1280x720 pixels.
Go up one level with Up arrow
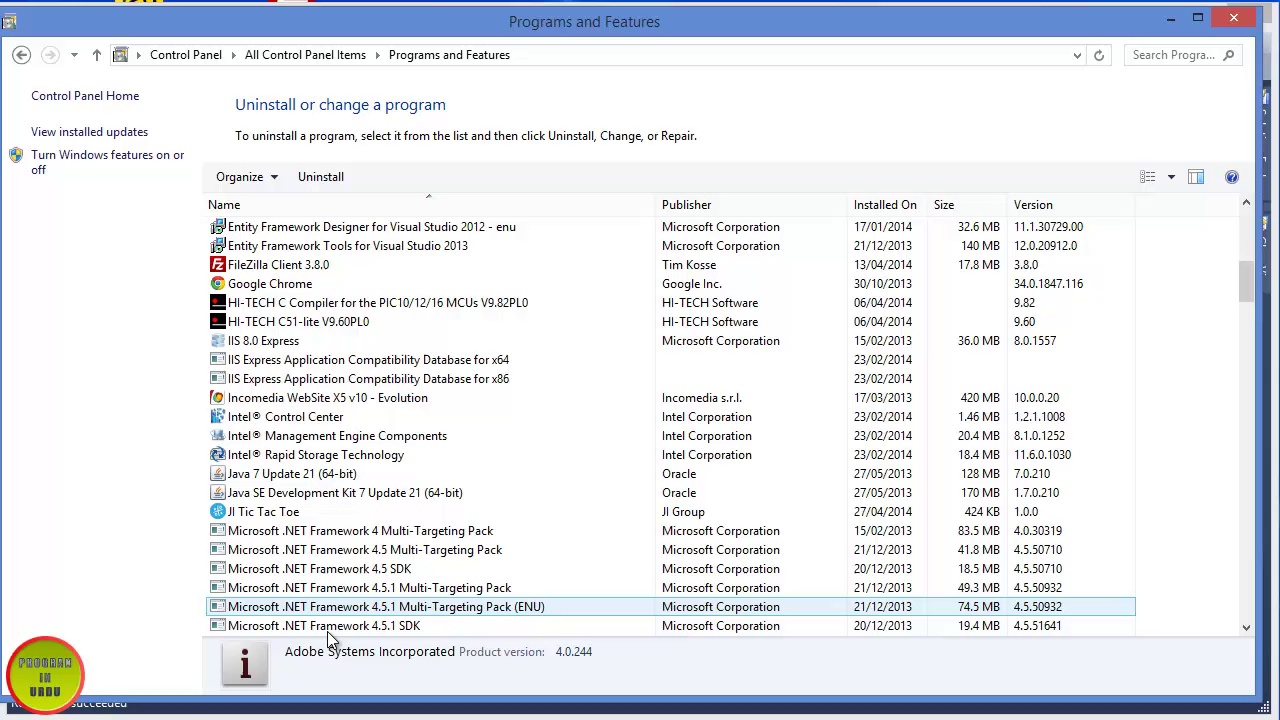[x=96, y=55]
